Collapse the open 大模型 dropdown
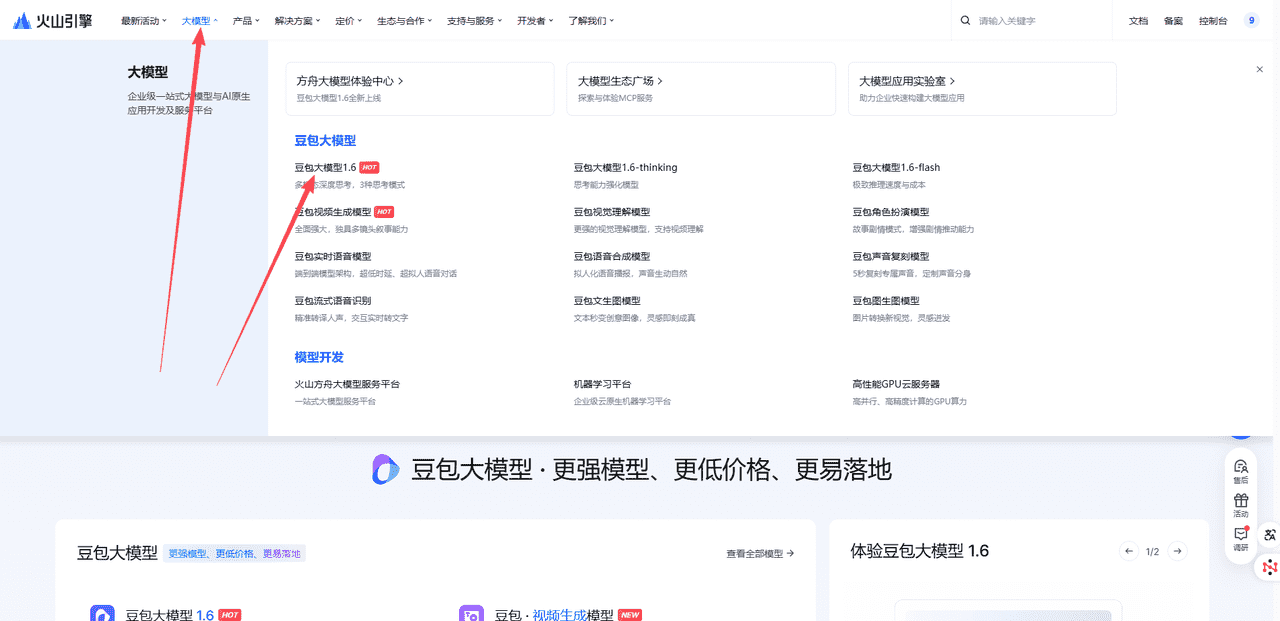 [x=197, y=19]
